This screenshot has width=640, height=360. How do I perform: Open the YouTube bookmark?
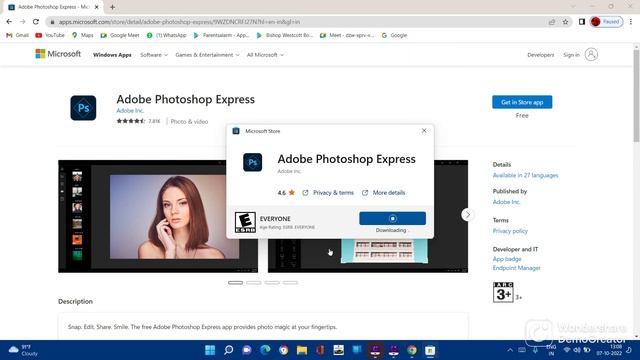pyautogui.click(x=50, y=36)
